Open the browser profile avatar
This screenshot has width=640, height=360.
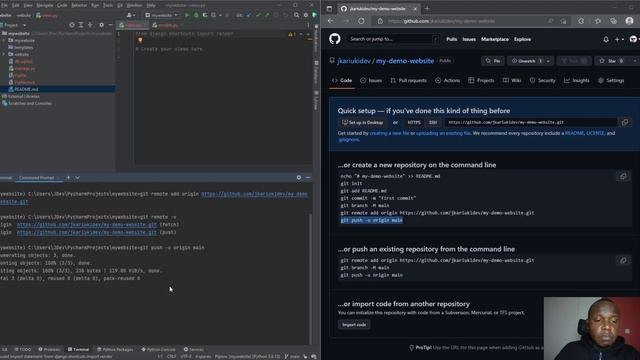[x=629, y=21]
